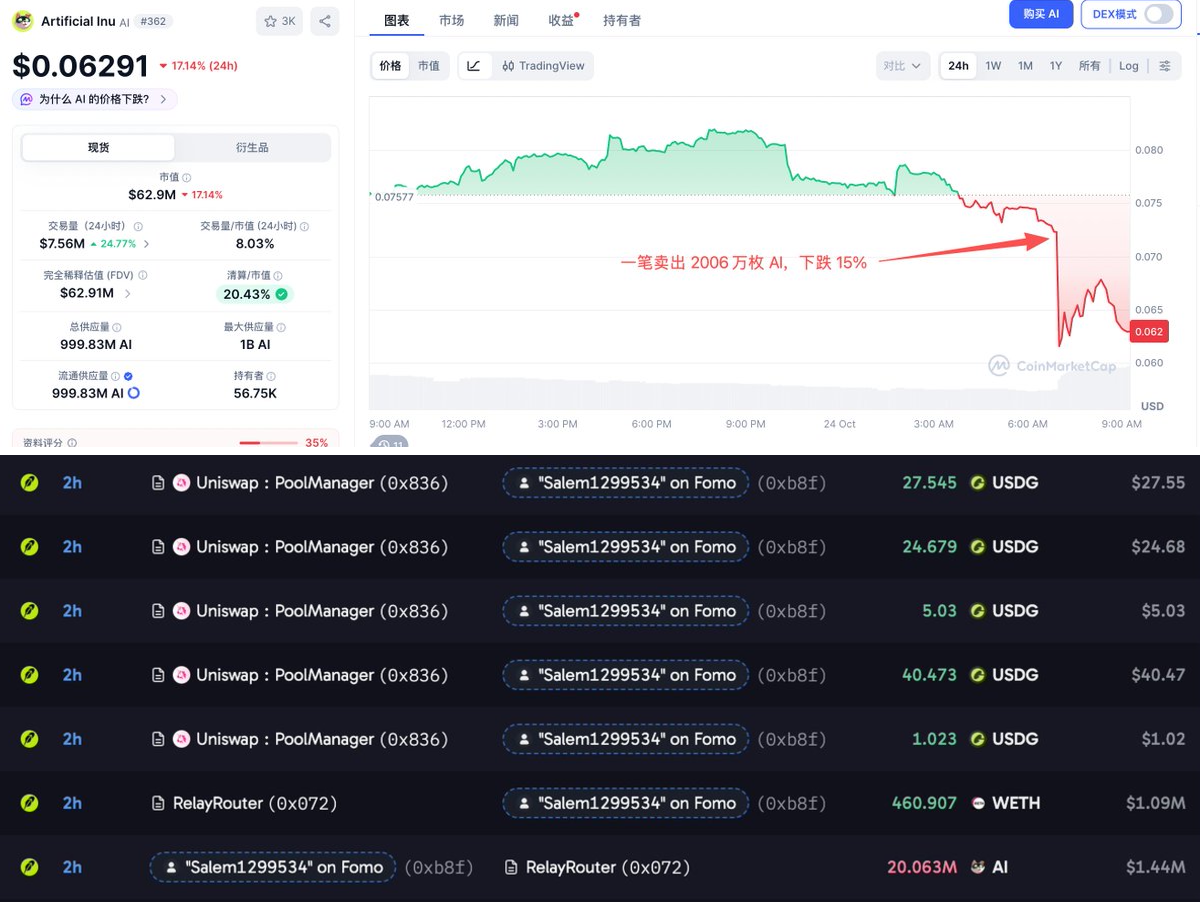Open the share menu icon
The width and height of the screenshot is (1200, 902).
324,21
